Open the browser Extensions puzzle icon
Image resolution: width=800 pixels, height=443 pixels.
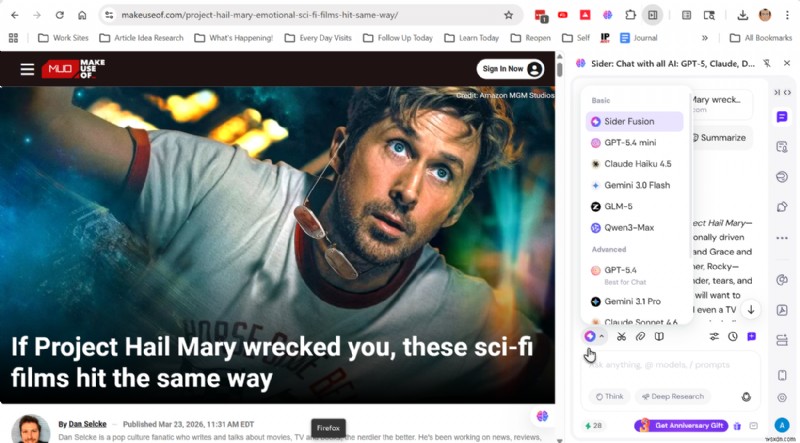pyautogui.click(x=630, y=15)
